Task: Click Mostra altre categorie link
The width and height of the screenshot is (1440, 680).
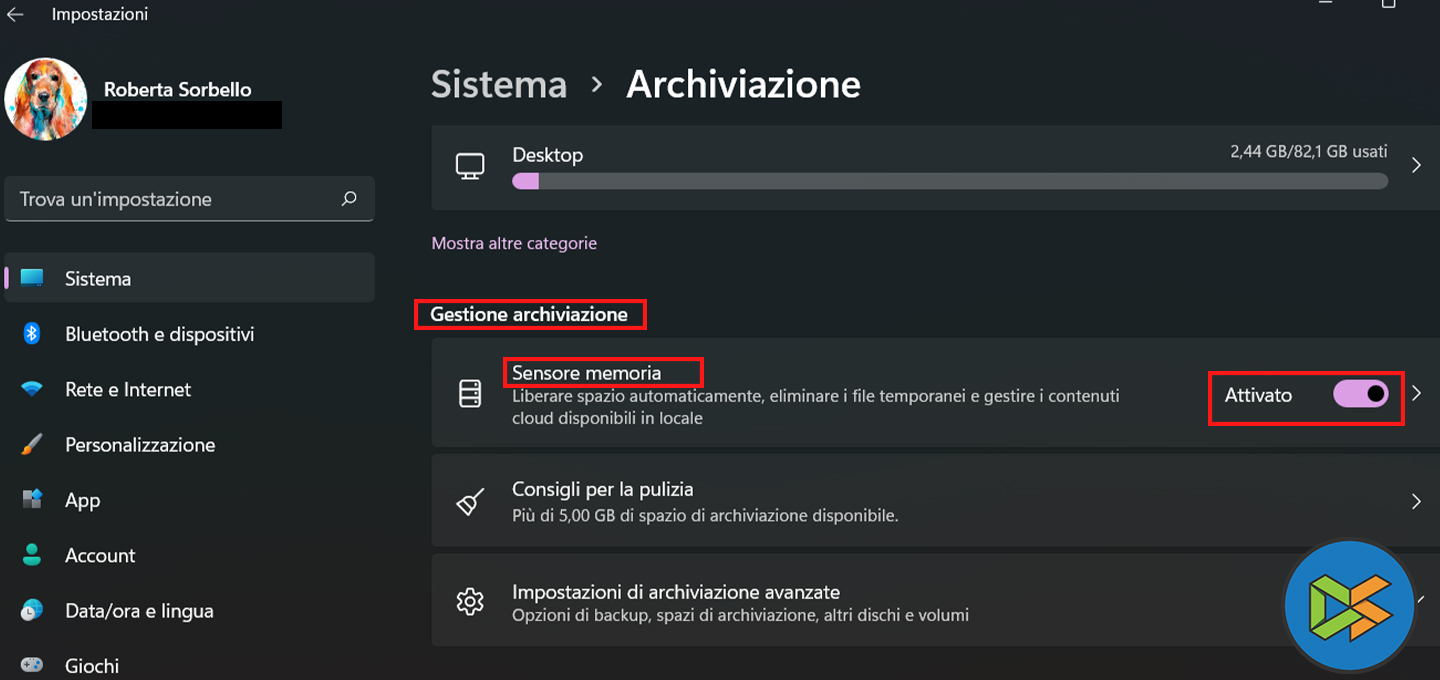Action: (x=514, y=243)
